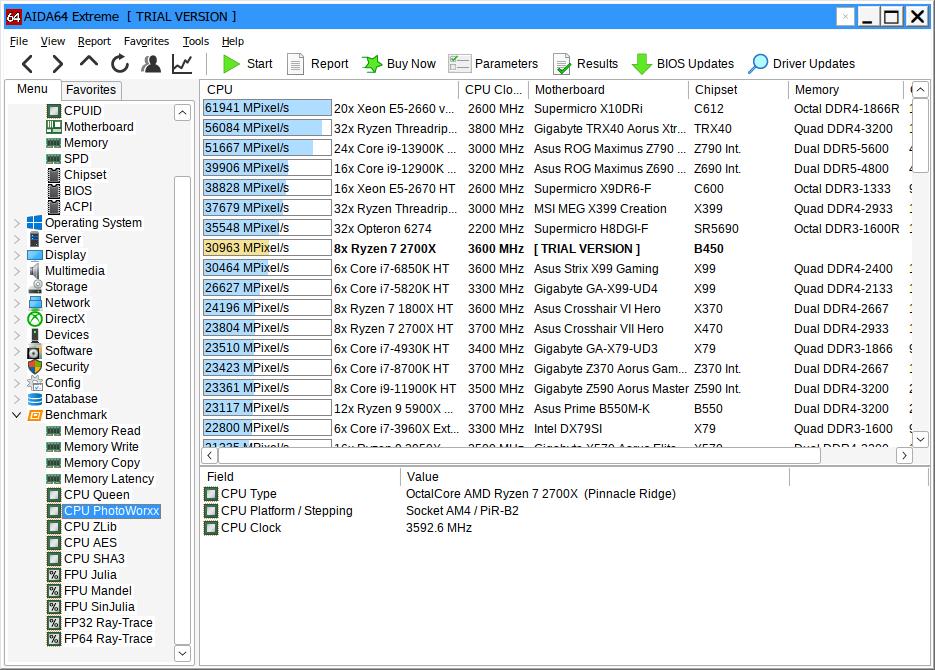Screen dimensions: 935x670
Task: Click the Buy Now button
Action: [x=399, y=64]
